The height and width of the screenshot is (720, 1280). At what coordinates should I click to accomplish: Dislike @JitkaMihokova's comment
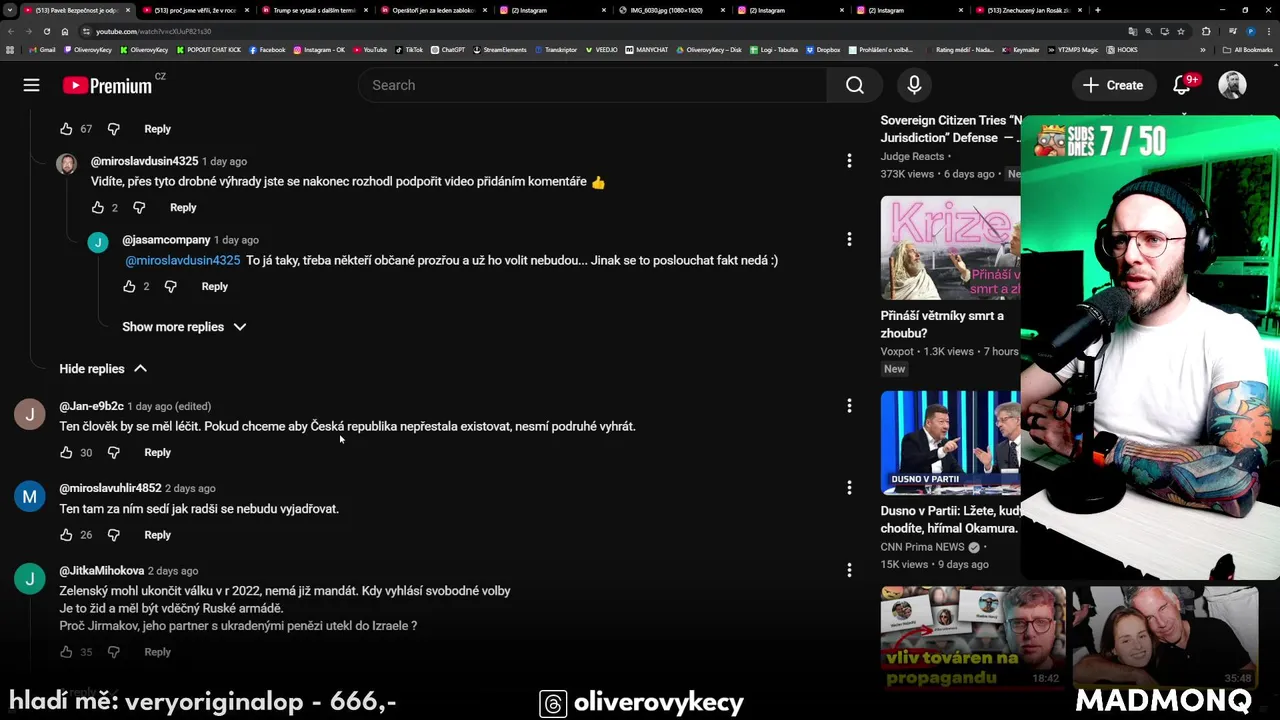point(113,652)
